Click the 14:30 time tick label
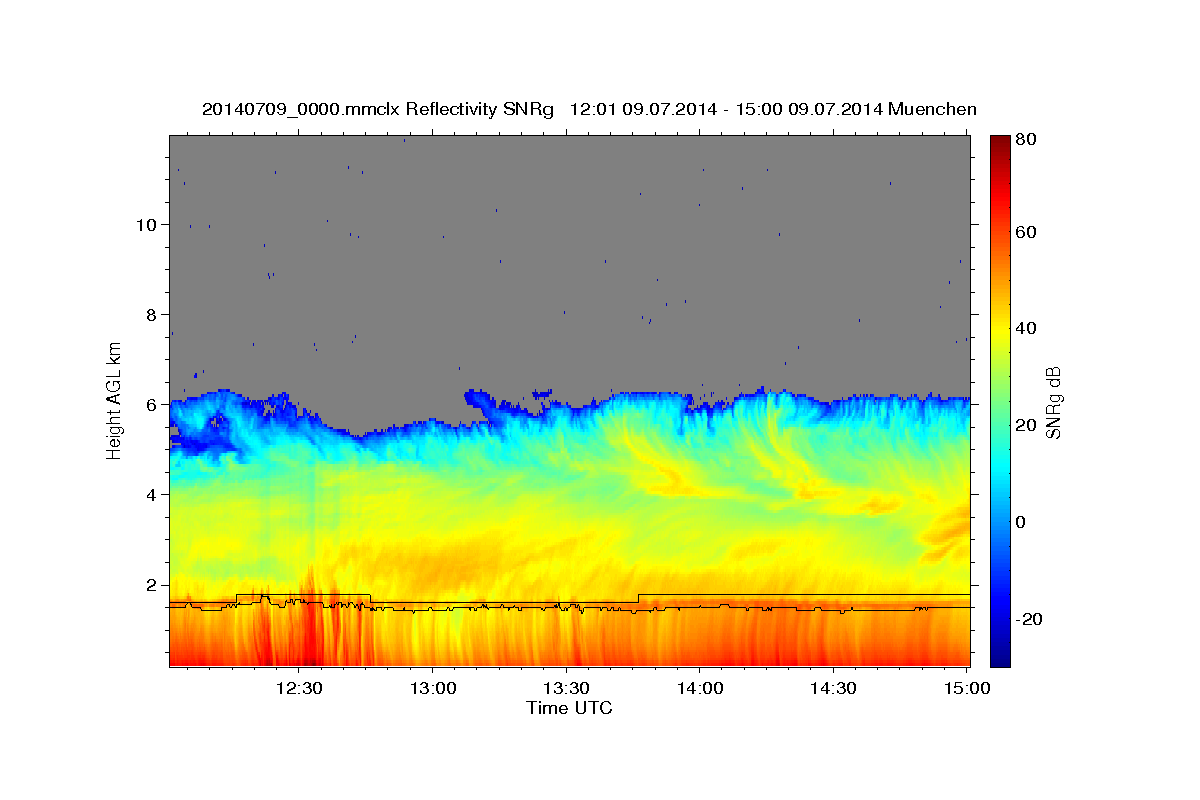1200x800 pixels. 833,688
